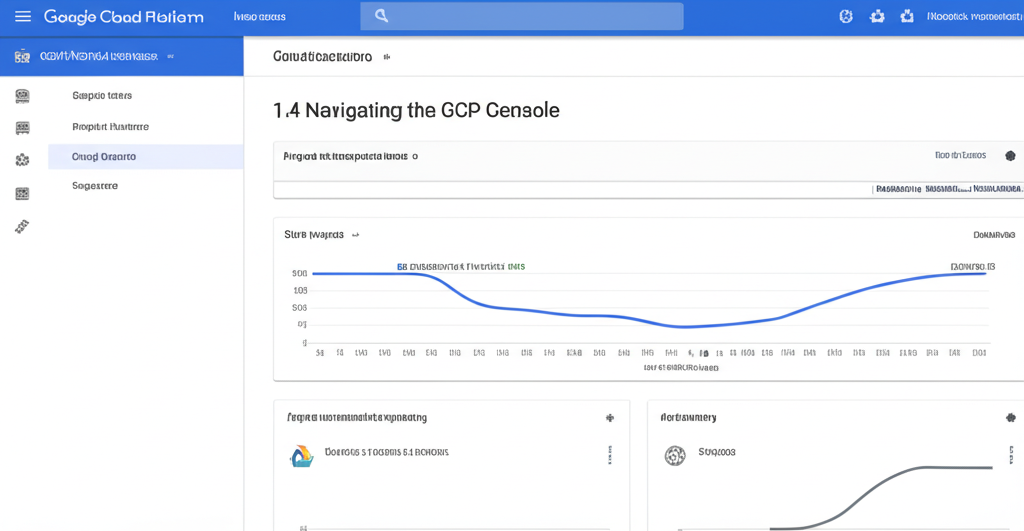
Task: Expand the dropdown beside the breadcrumb title
Action: (x=387, y=57)
